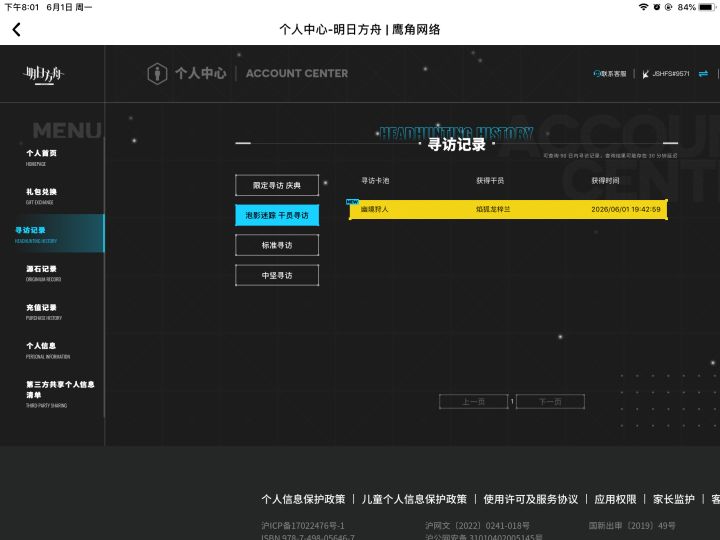The width and height of the screenshot is (720, 540).
Task: Select the 中坚寻访 filter button
Action: (x=277, y=276)
